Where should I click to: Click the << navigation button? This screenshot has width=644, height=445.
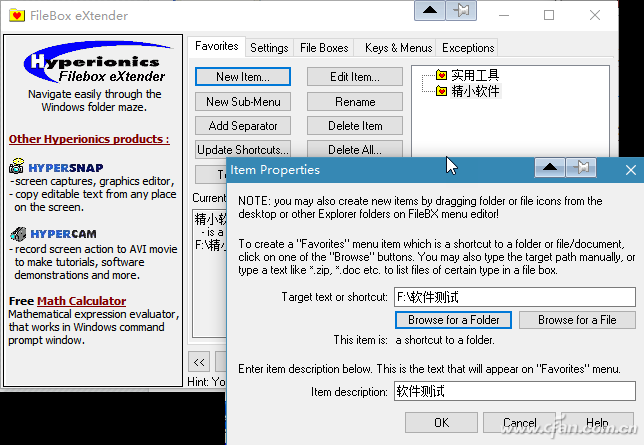click(199, 362)
